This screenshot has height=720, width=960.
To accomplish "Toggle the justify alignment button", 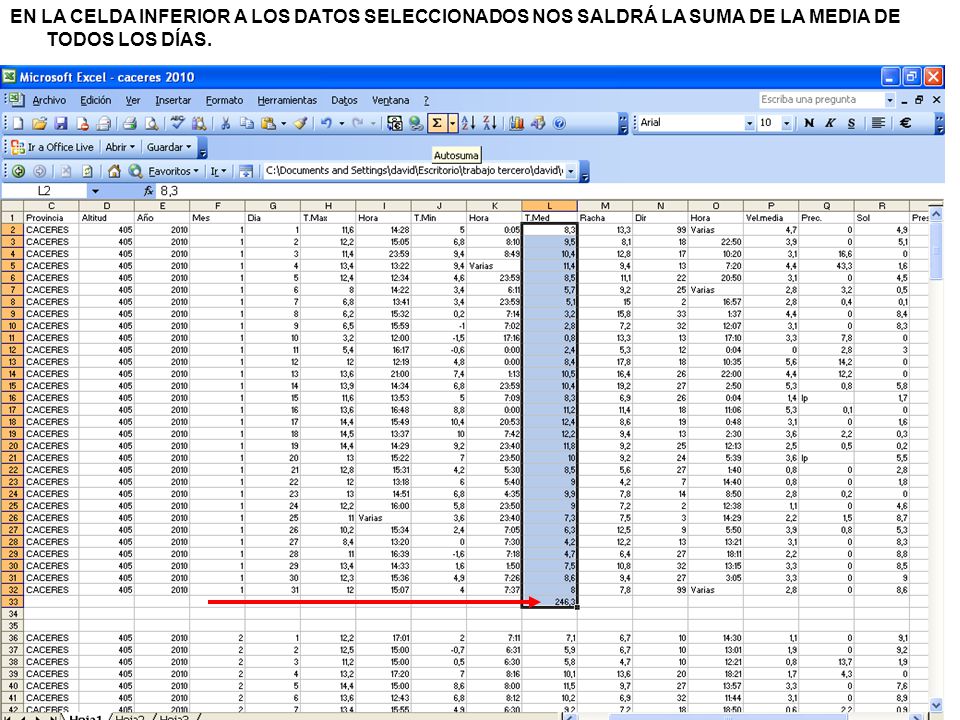I will click(879, 123).
